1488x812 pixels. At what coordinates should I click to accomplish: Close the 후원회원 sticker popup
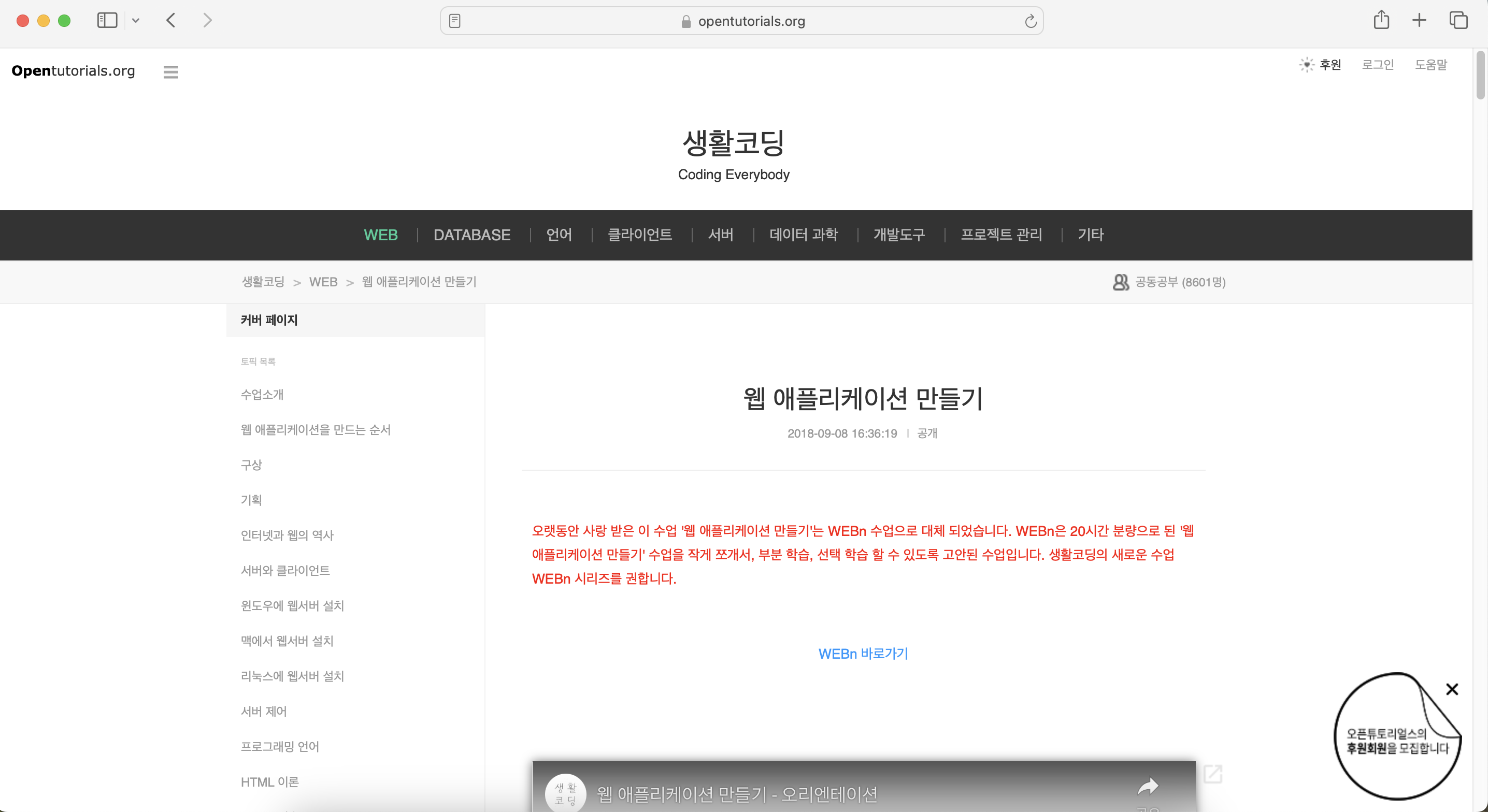pos(1452,689)
